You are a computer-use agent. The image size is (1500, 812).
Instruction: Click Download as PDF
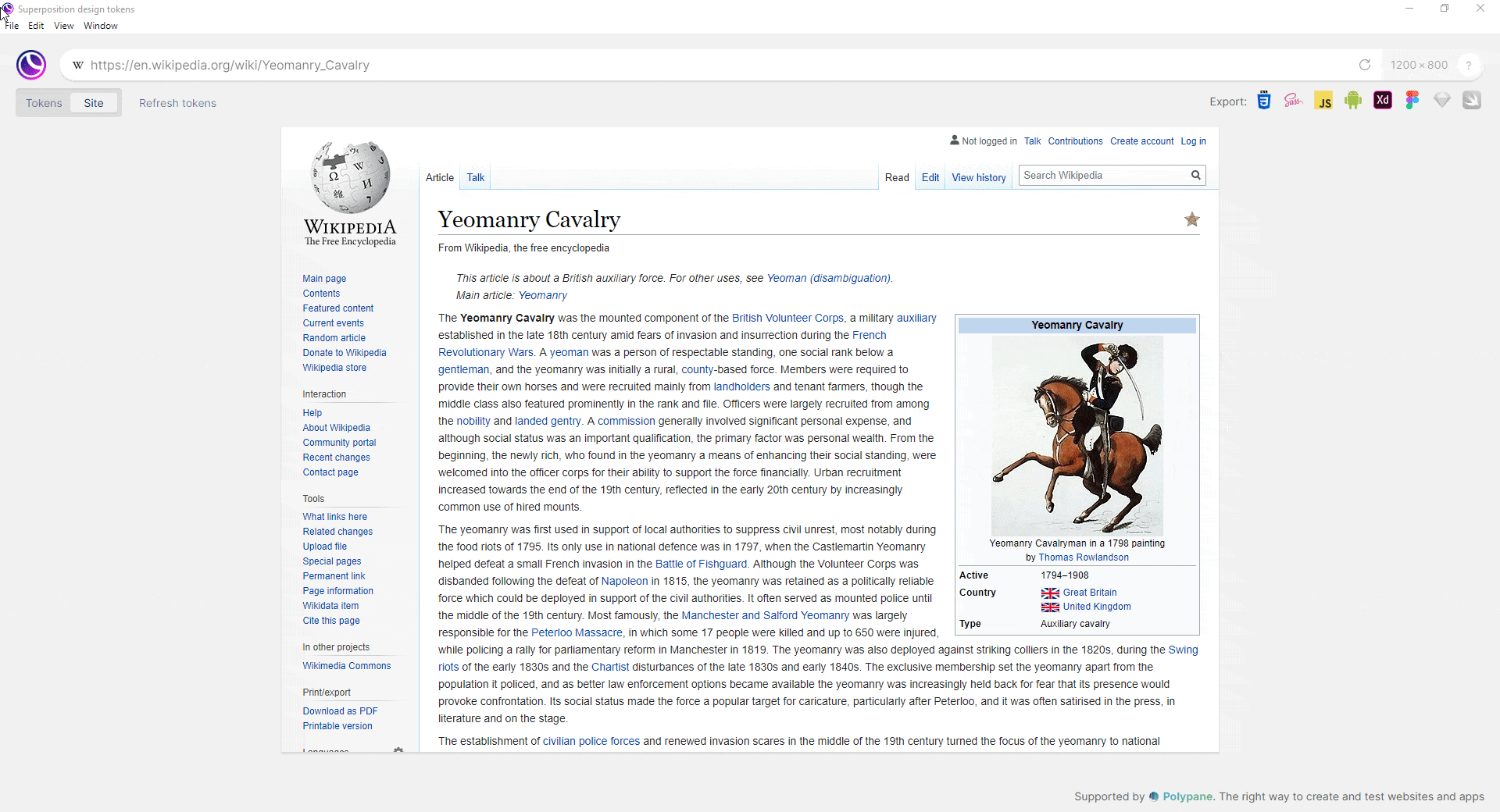point(341,711)
